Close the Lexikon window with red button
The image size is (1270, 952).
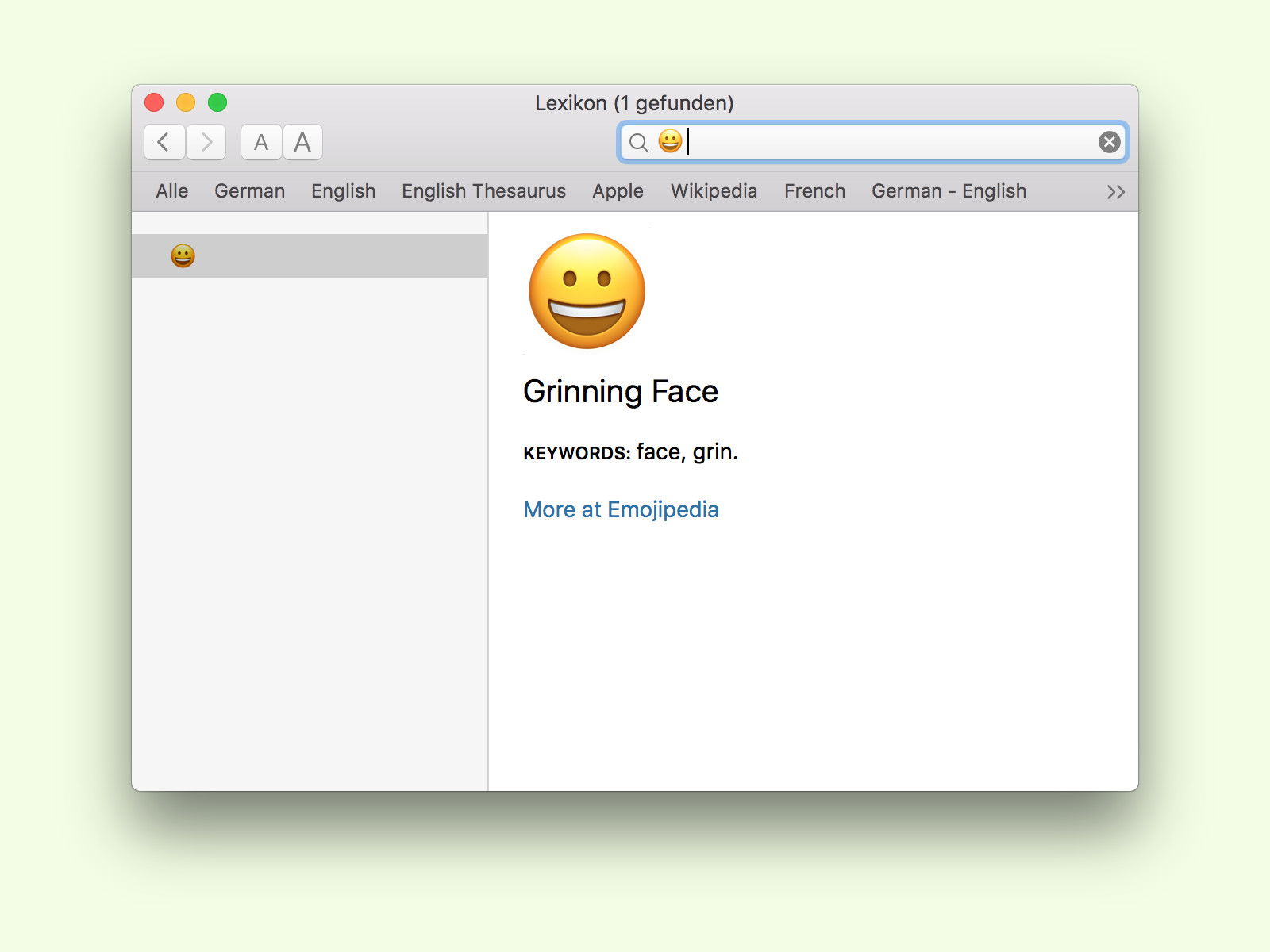154,102
